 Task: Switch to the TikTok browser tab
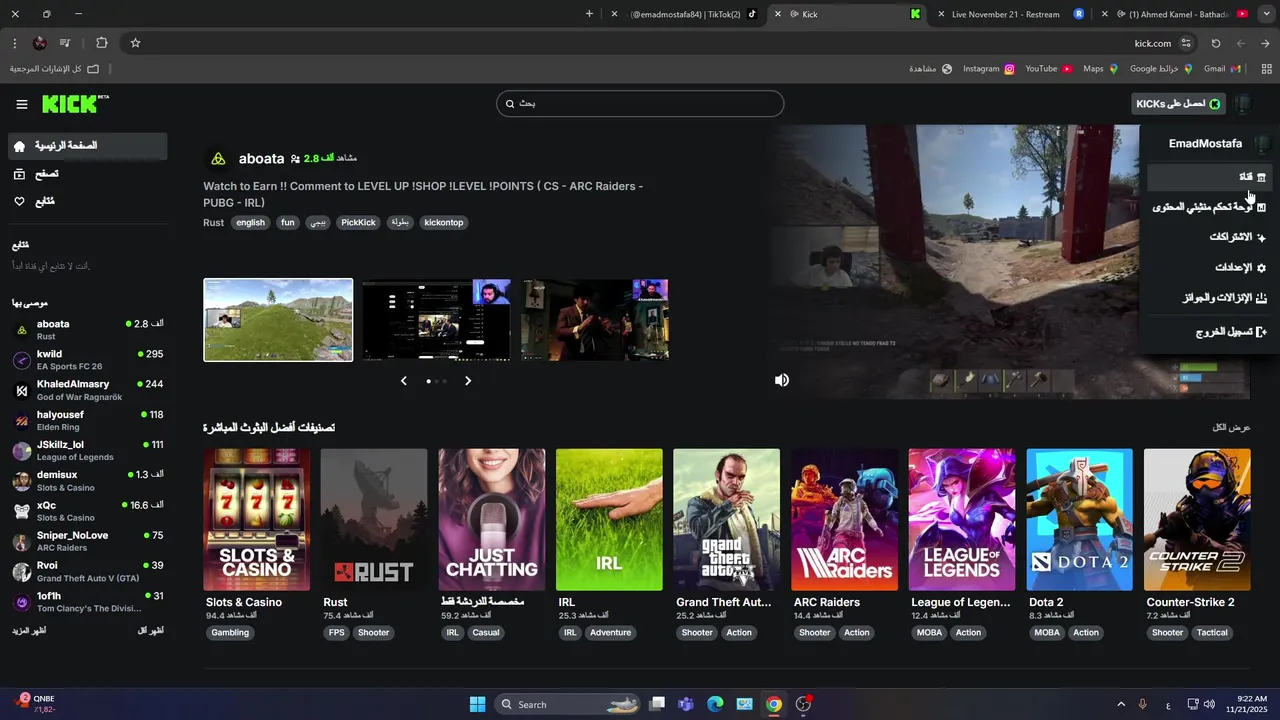coord(685,14)
